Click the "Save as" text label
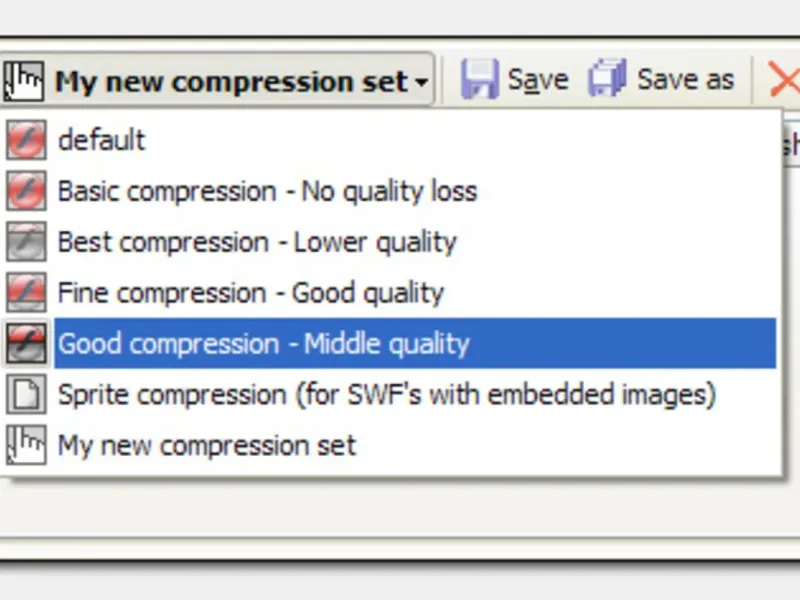 click(686, 80)
